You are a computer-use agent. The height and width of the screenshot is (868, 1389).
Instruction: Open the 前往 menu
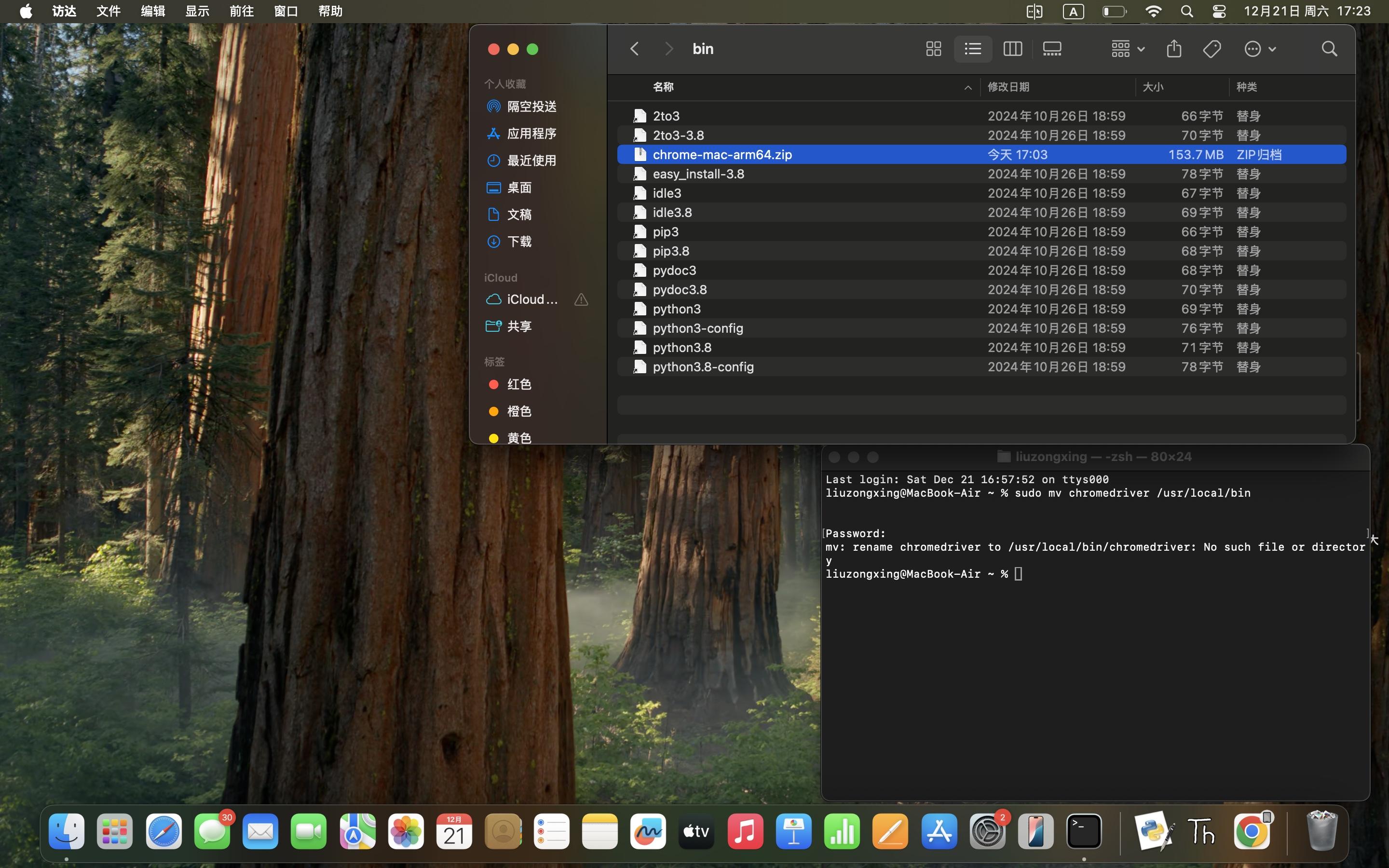click(x=241, y=12)
